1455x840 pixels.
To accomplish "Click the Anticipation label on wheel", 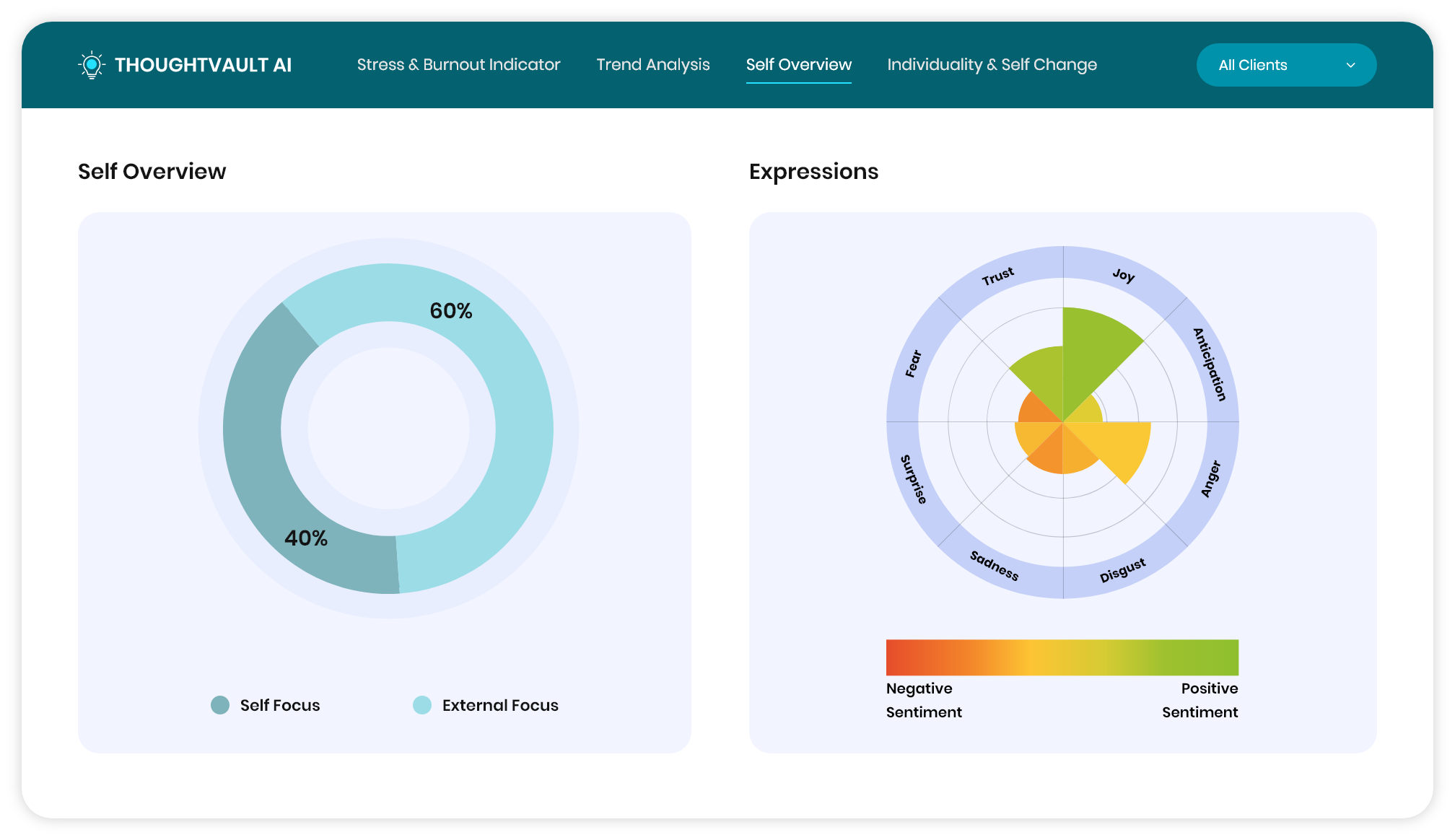I will (x=1210, y=364).
